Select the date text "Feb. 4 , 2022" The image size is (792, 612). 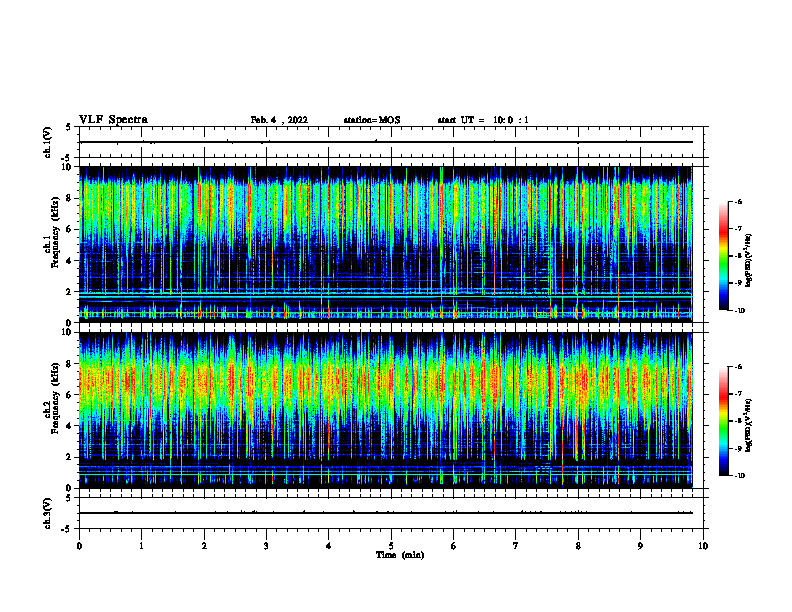click(x=279, y=120)
